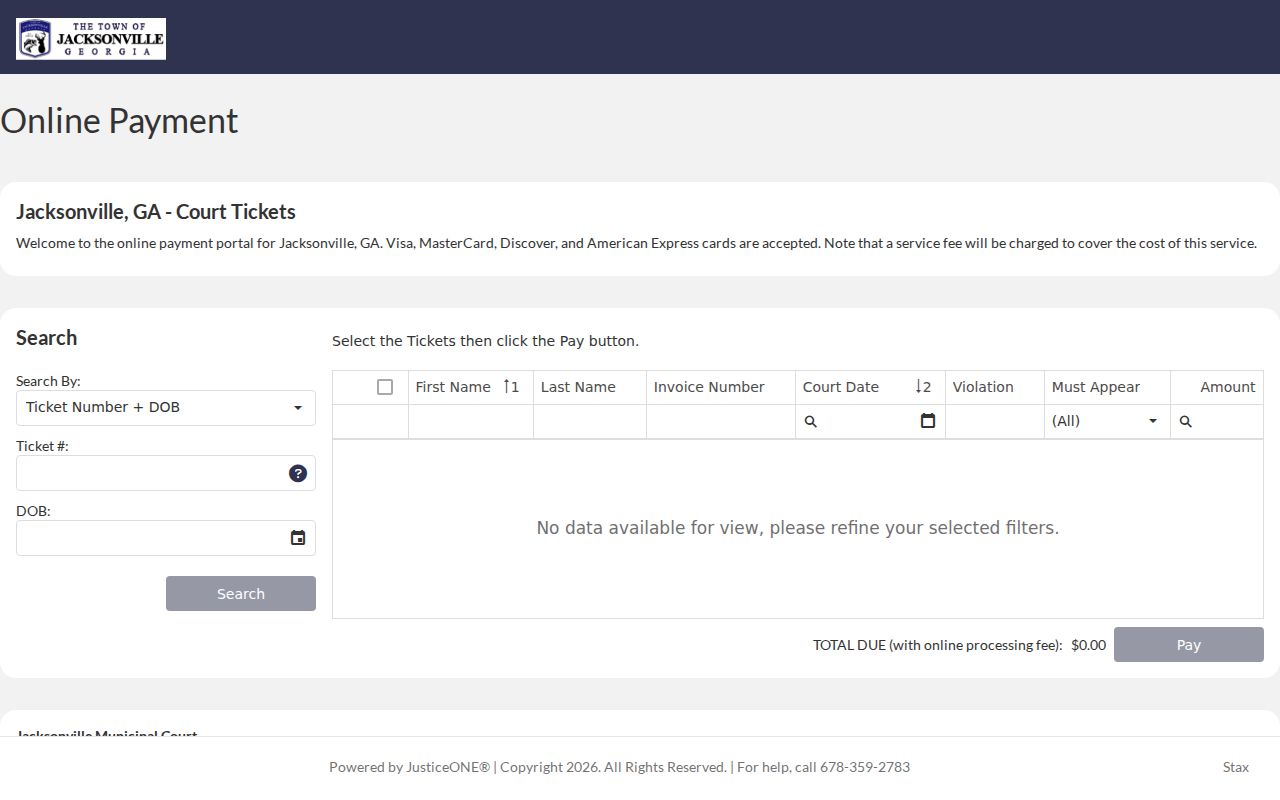
Task: Click the Amount filter search icon
Action: (x=1186, y=422)
